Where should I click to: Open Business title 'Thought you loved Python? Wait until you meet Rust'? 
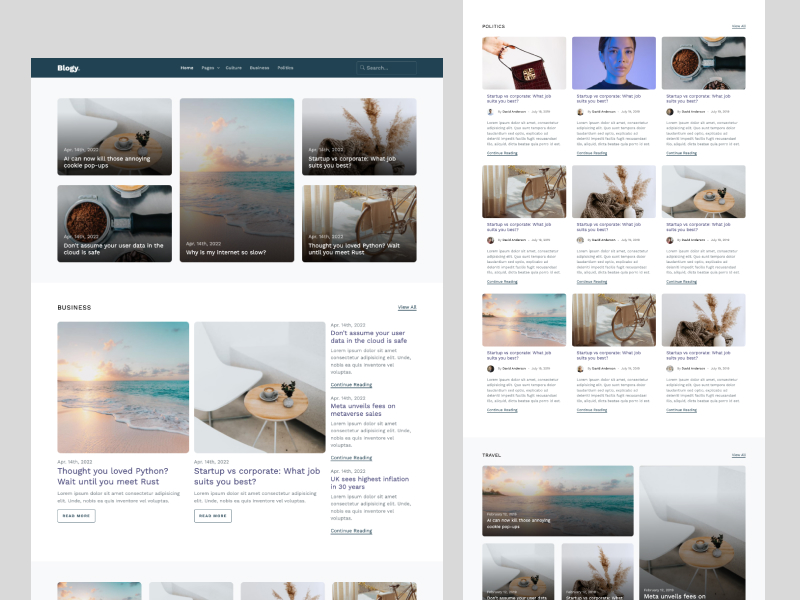pos(113,476)
